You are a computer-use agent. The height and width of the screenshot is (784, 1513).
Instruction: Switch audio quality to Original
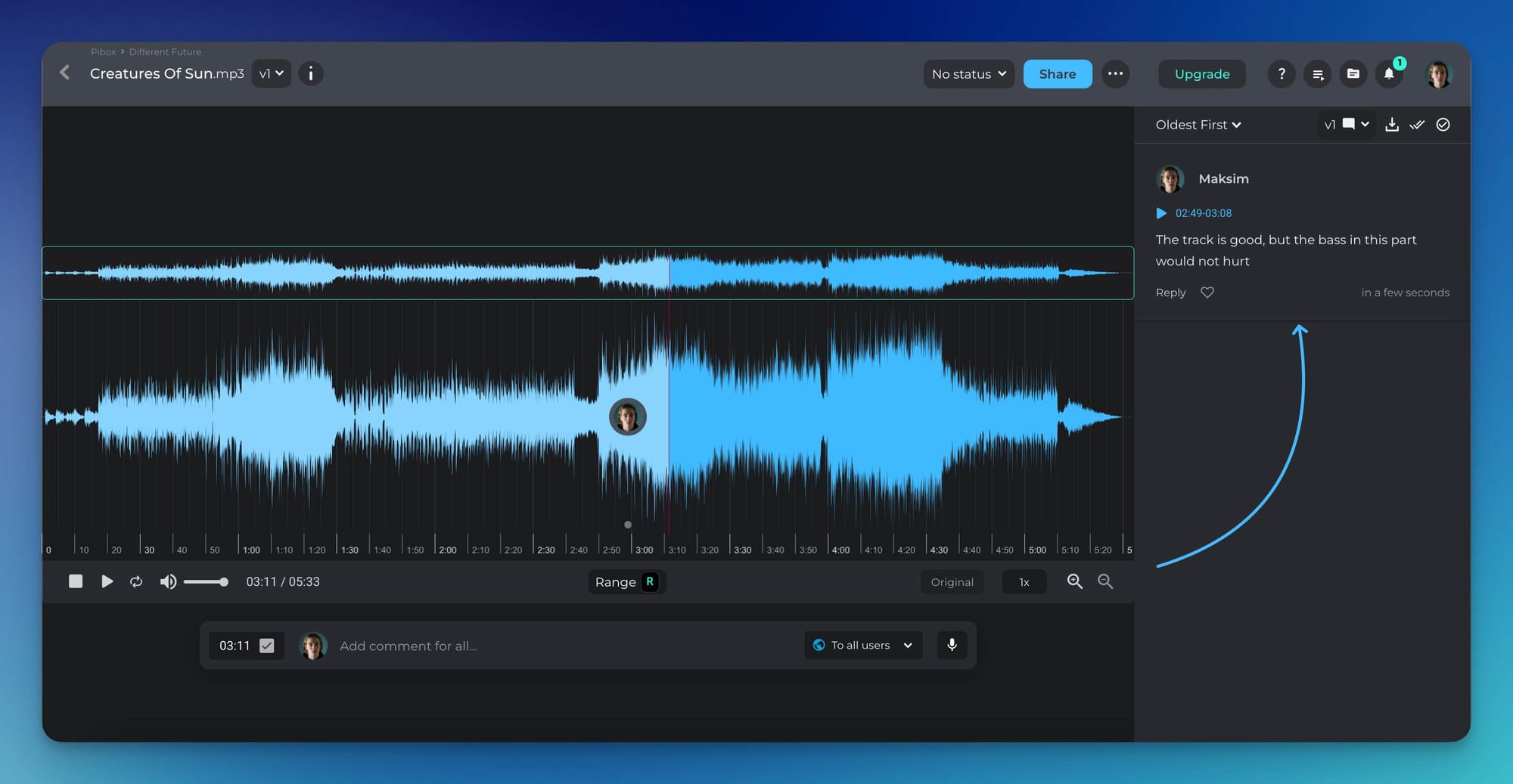click(952, 581)
